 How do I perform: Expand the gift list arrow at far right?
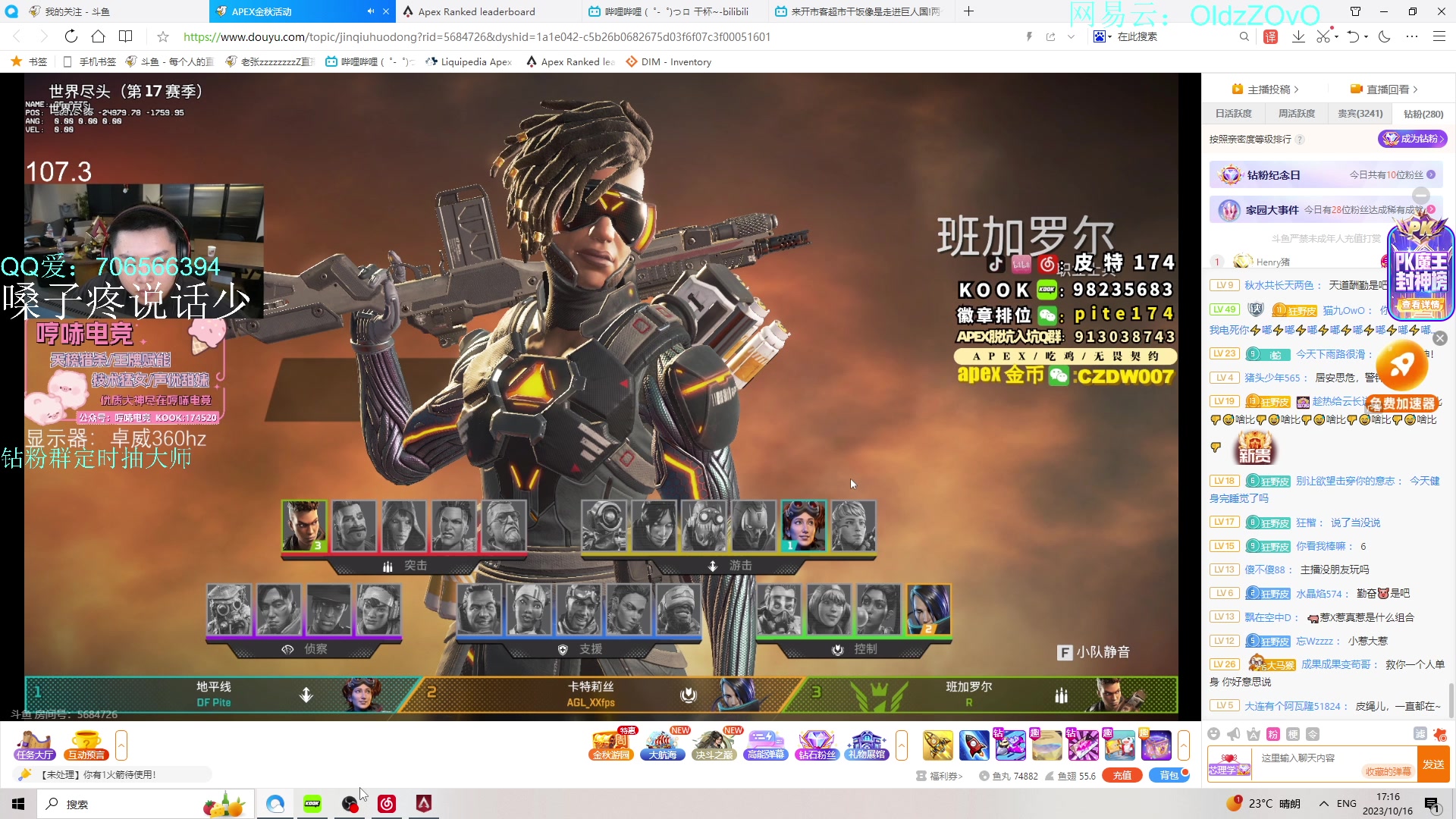(x=1184, y=745)
